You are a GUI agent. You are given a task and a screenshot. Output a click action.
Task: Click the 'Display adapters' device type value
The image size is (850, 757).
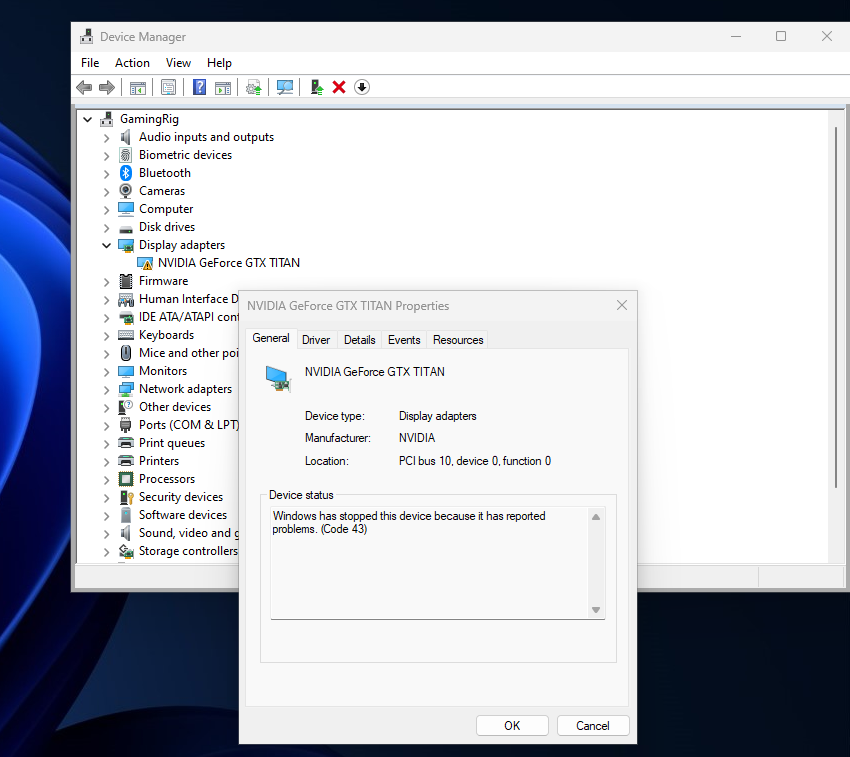437,416
